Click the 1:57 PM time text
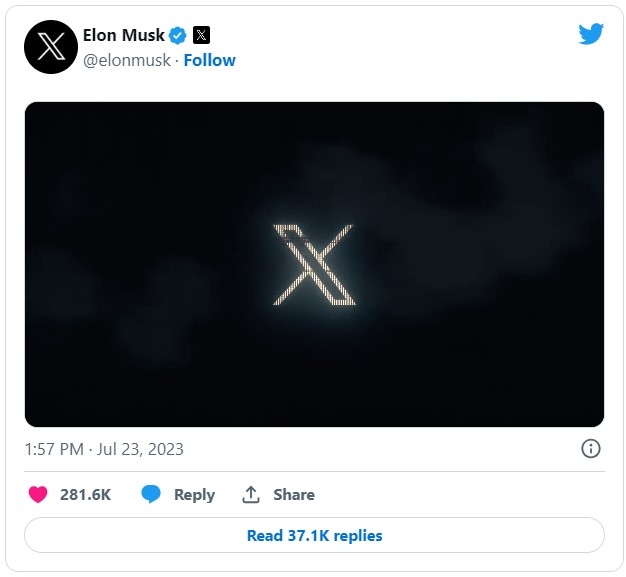This screenshot has height=577, width=626. (54, 449)
